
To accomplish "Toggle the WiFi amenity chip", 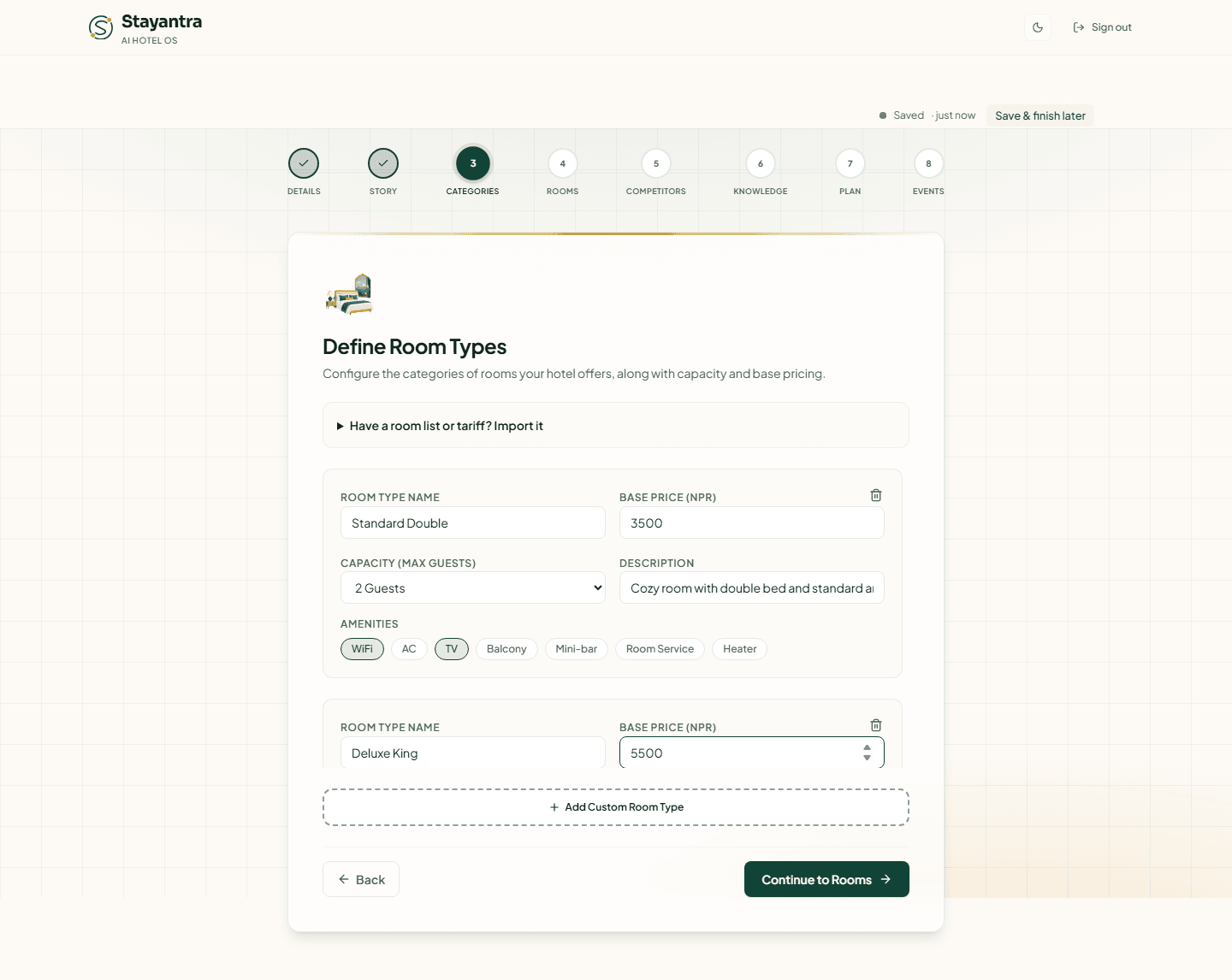I will [x=362, y=649].
